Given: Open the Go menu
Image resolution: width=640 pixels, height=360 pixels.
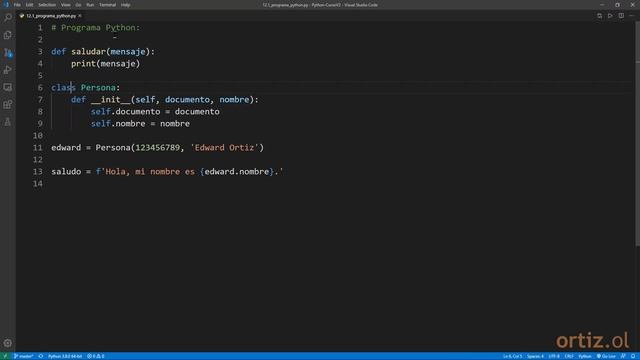Looking at the screenshot, I should 78,5.
